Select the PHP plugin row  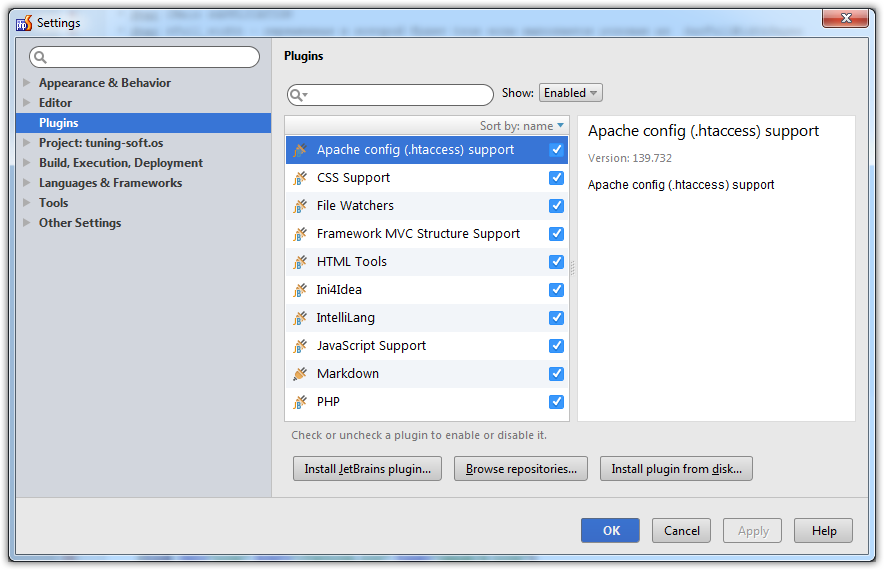tap(427, 402)
